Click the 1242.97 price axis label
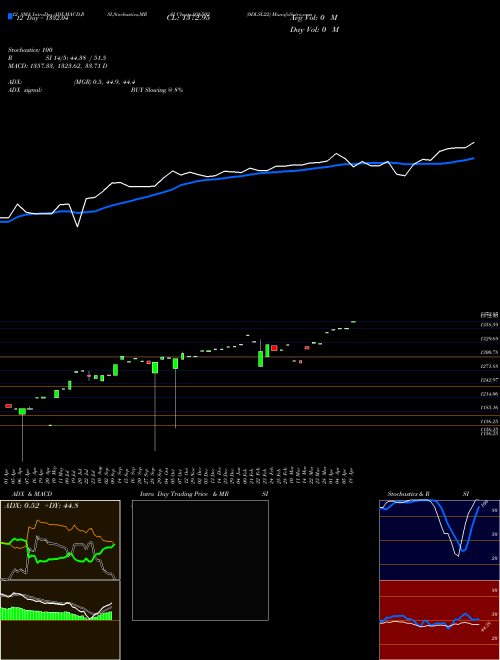 (x=489, y=380)
